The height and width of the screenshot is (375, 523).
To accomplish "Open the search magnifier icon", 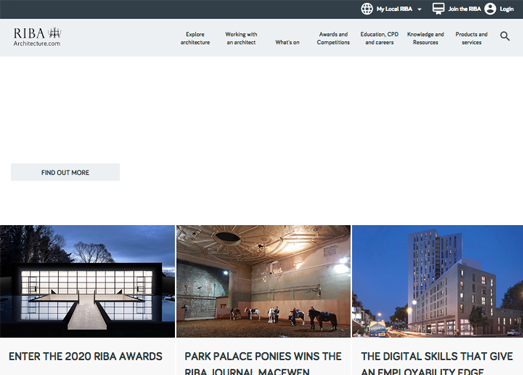I will pos(505,36).
